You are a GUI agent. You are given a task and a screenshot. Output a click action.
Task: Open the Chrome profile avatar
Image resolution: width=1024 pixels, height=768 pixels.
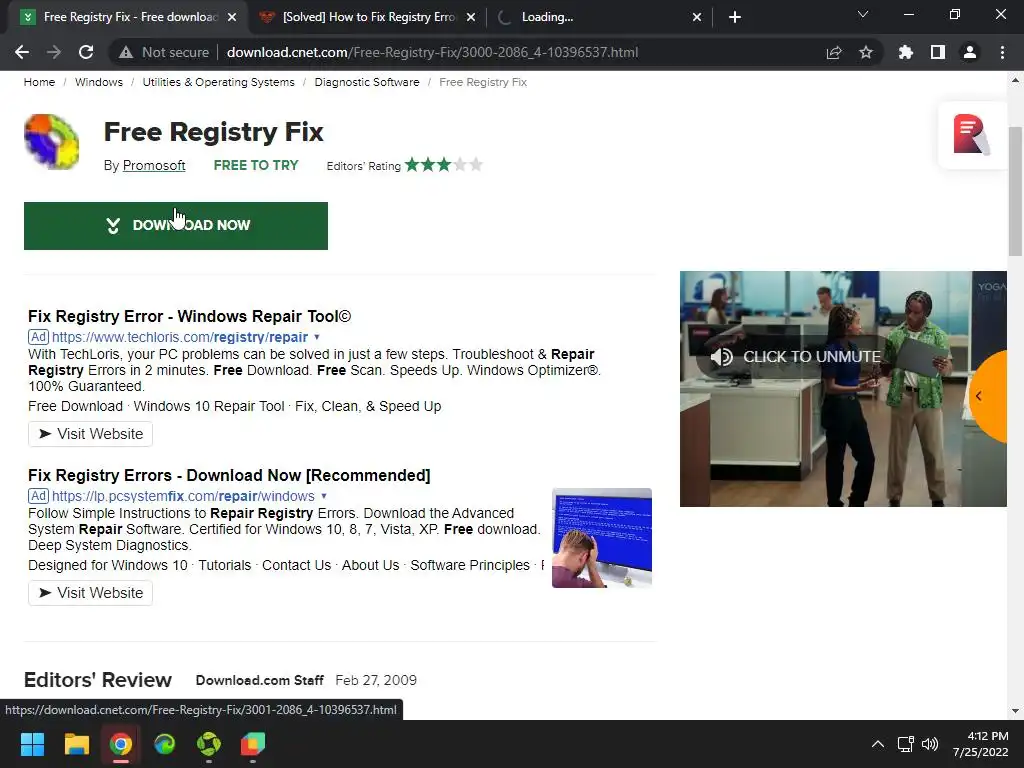(x=970, y=52)
